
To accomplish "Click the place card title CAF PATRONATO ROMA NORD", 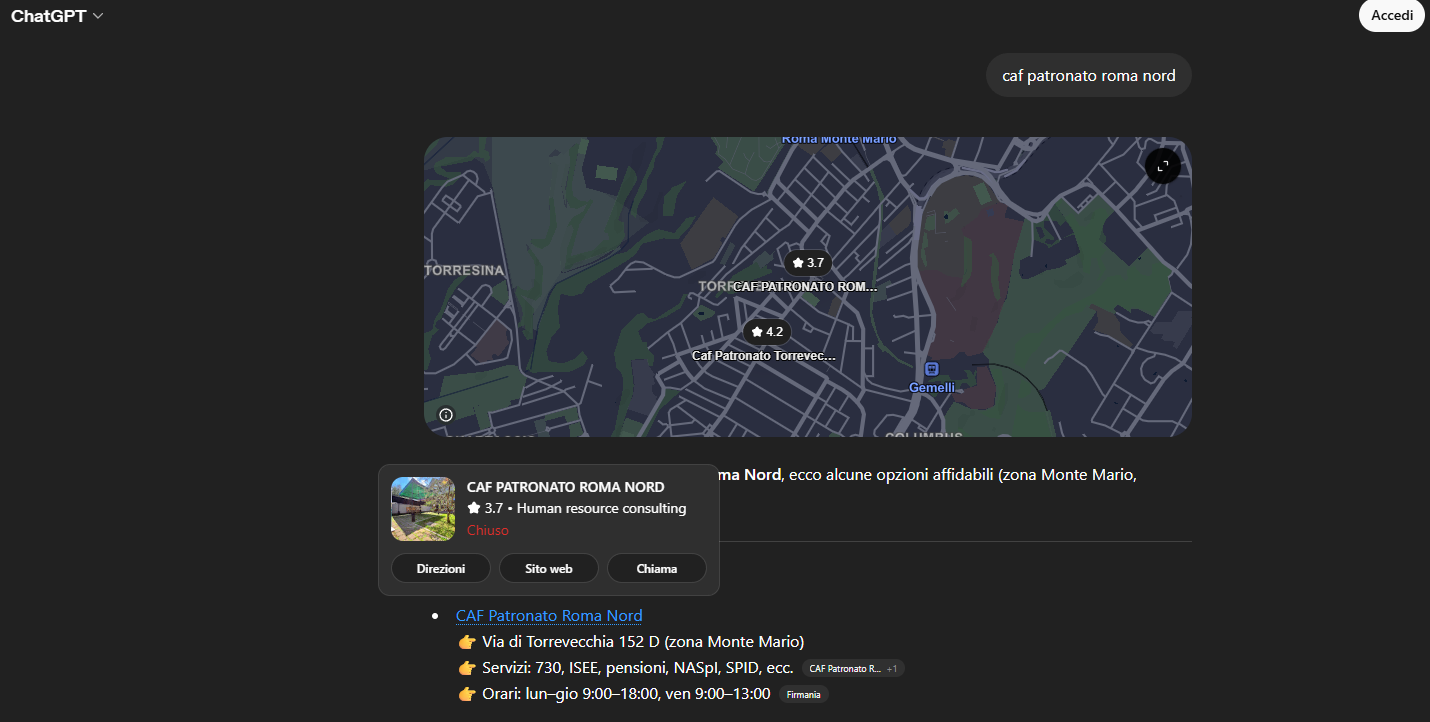I will click(x=565, y=487).
